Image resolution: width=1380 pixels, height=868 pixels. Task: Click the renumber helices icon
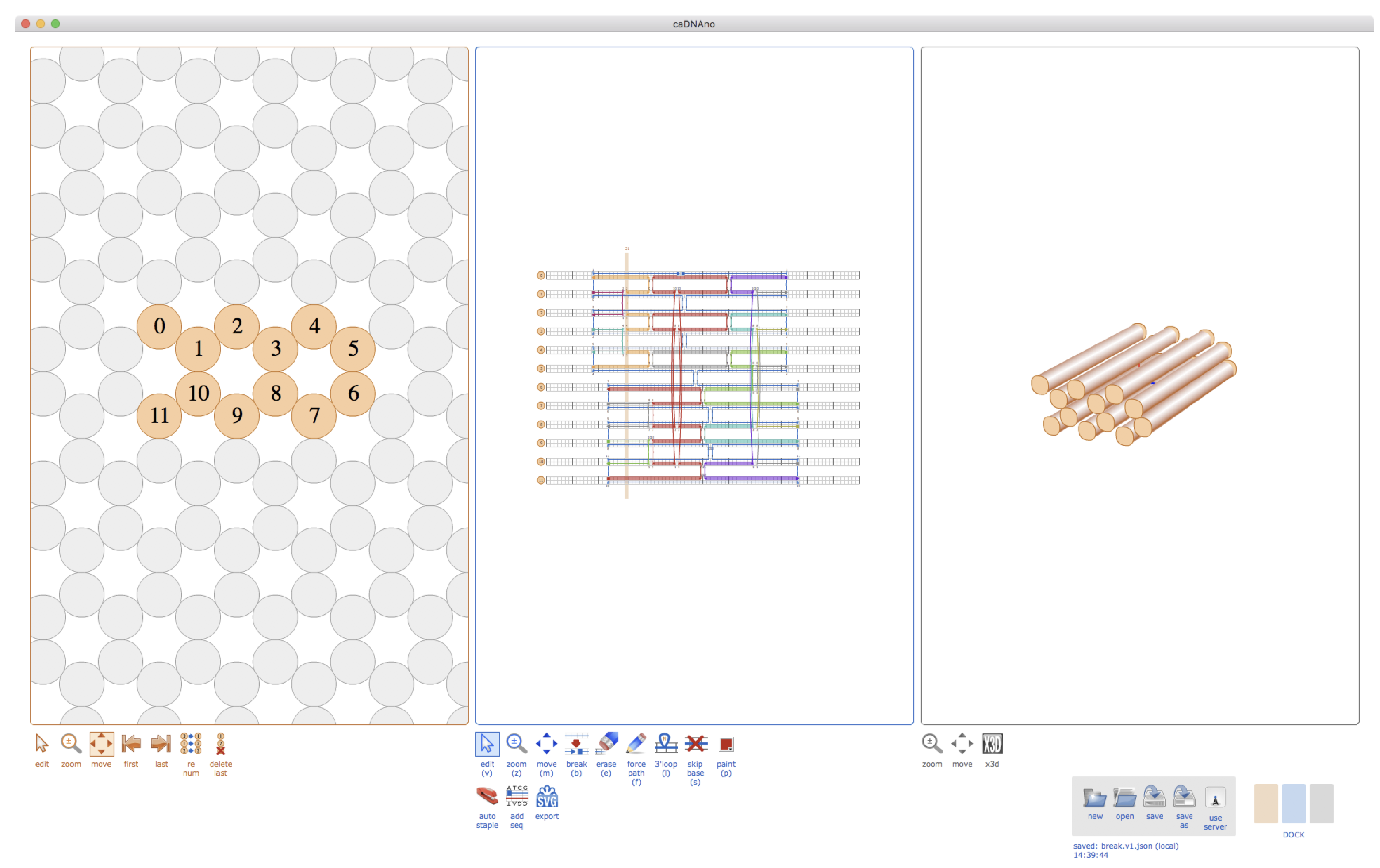point(191,744)
